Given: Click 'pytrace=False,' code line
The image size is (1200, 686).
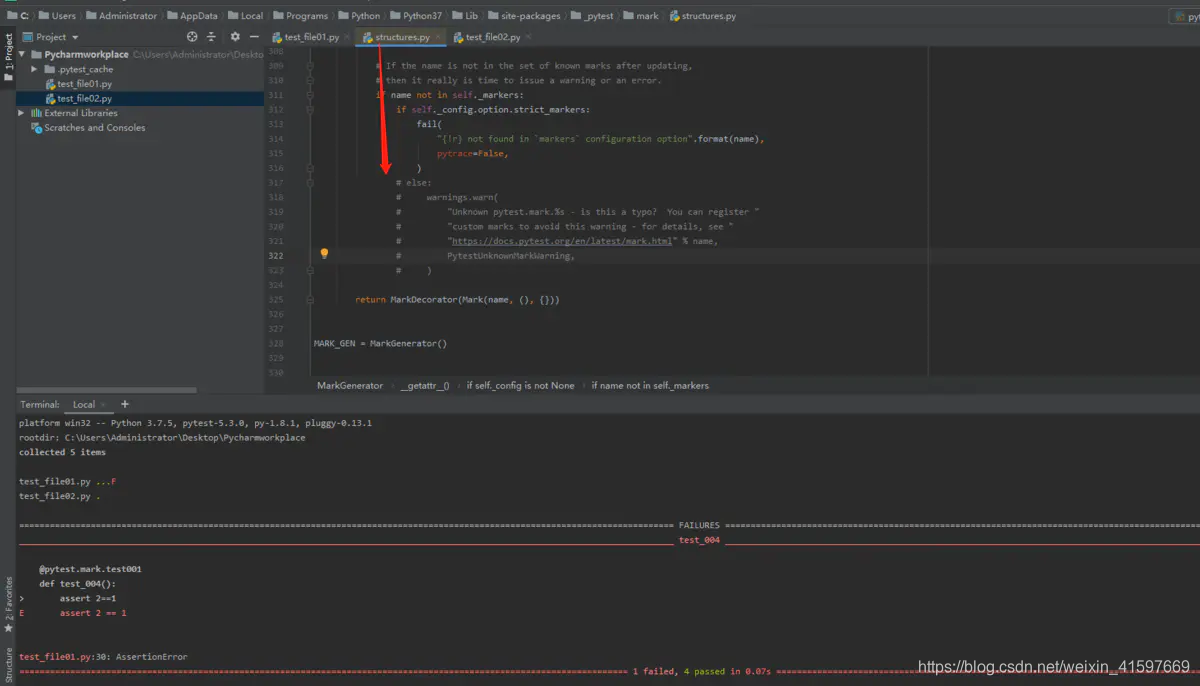Looking at the screenshot, I should click(472, 154).
